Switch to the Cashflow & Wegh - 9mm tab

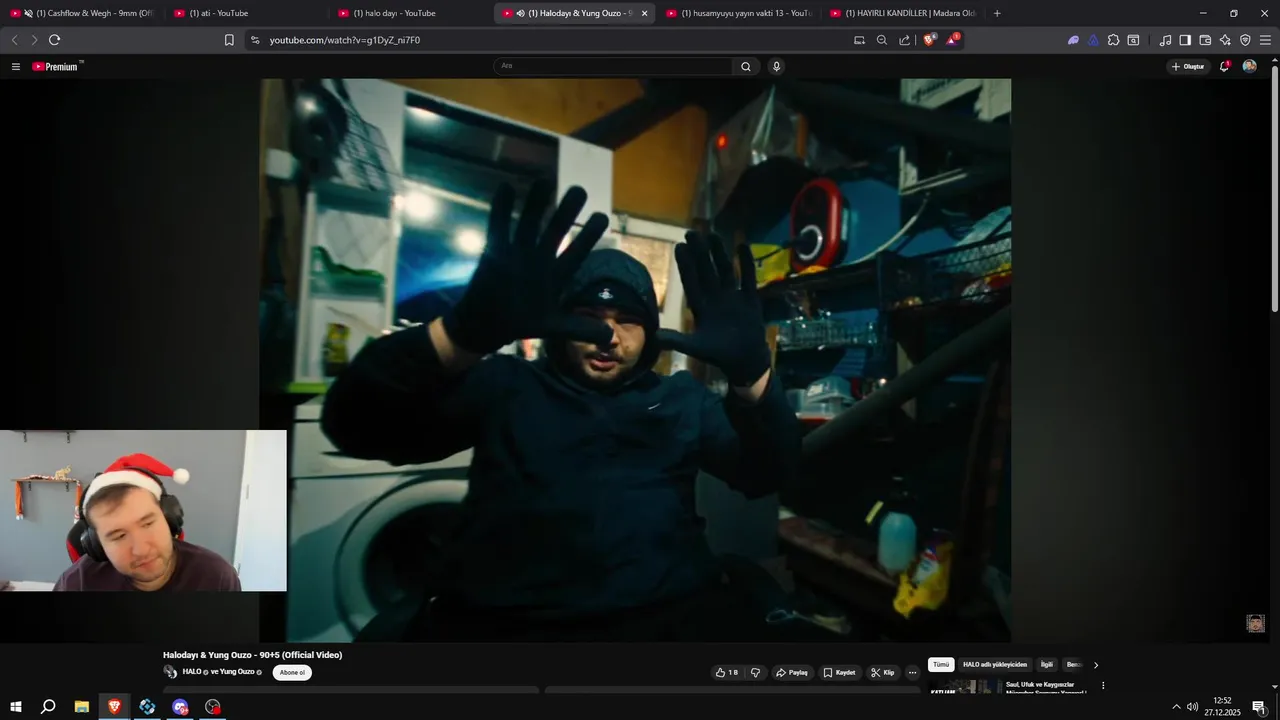[82, 13]
